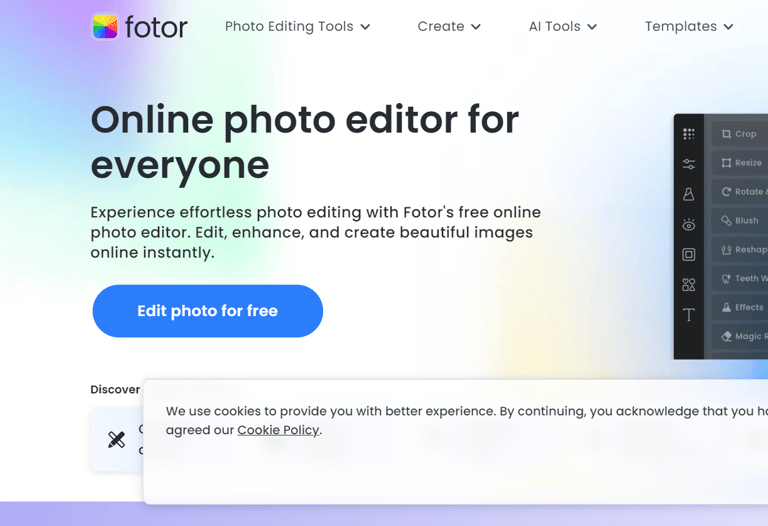
Task: Click the fotor wordmark text
Action: (156, 27)
